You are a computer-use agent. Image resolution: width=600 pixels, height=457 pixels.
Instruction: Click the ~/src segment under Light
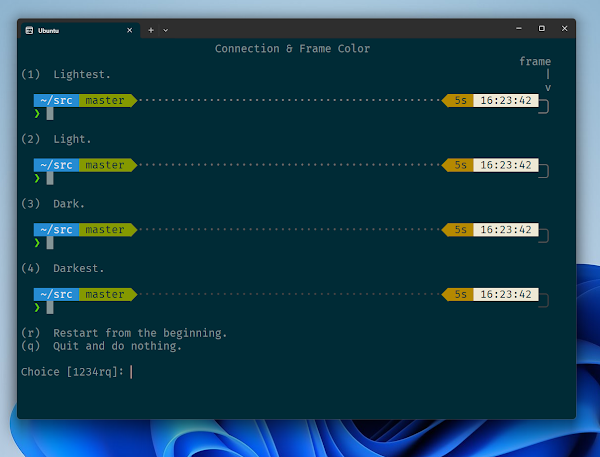coord(56,165)
